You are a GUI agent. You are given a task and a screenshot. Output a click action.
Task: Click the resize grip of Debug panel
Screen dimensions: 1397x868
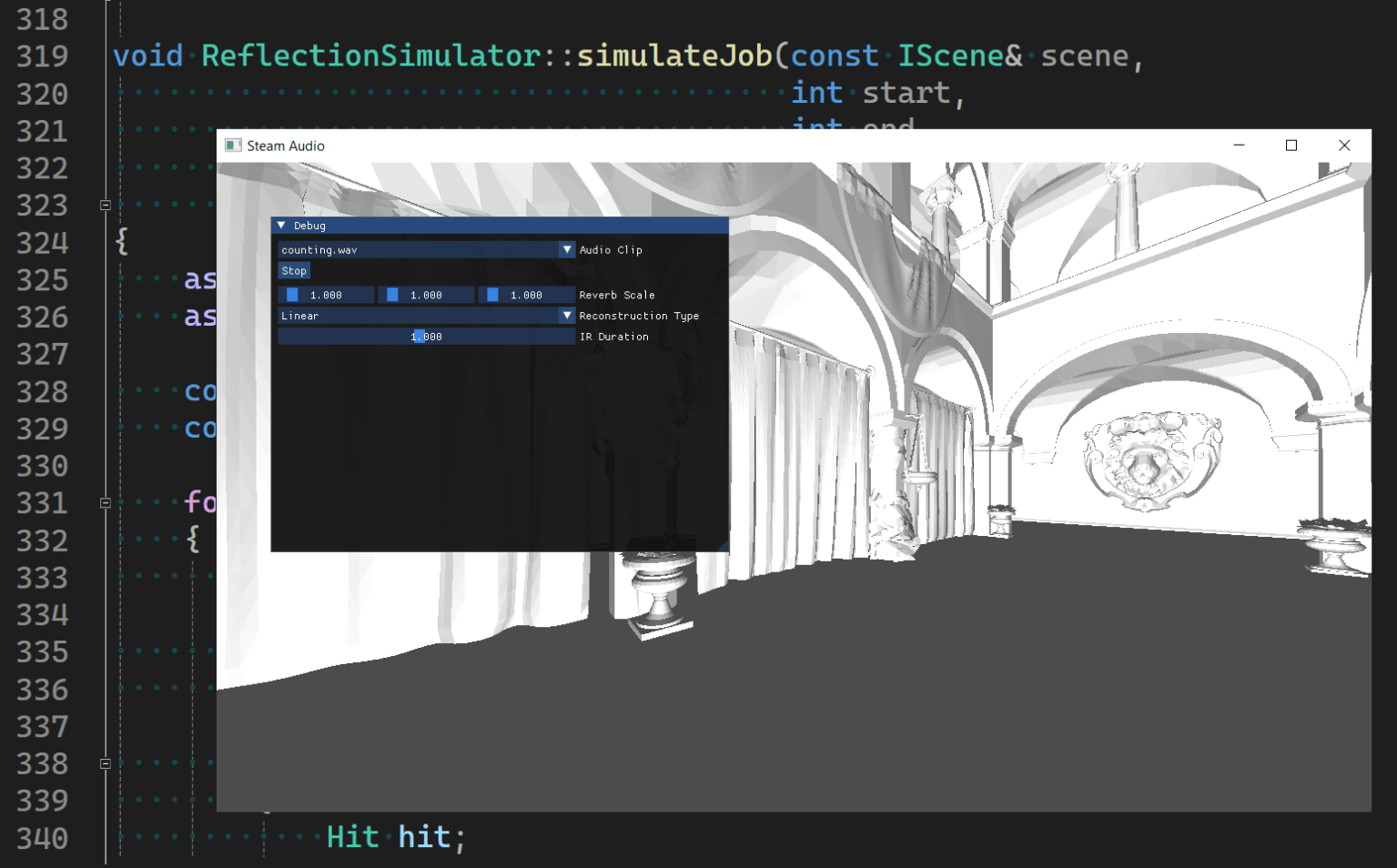click(x=723, y=546)
